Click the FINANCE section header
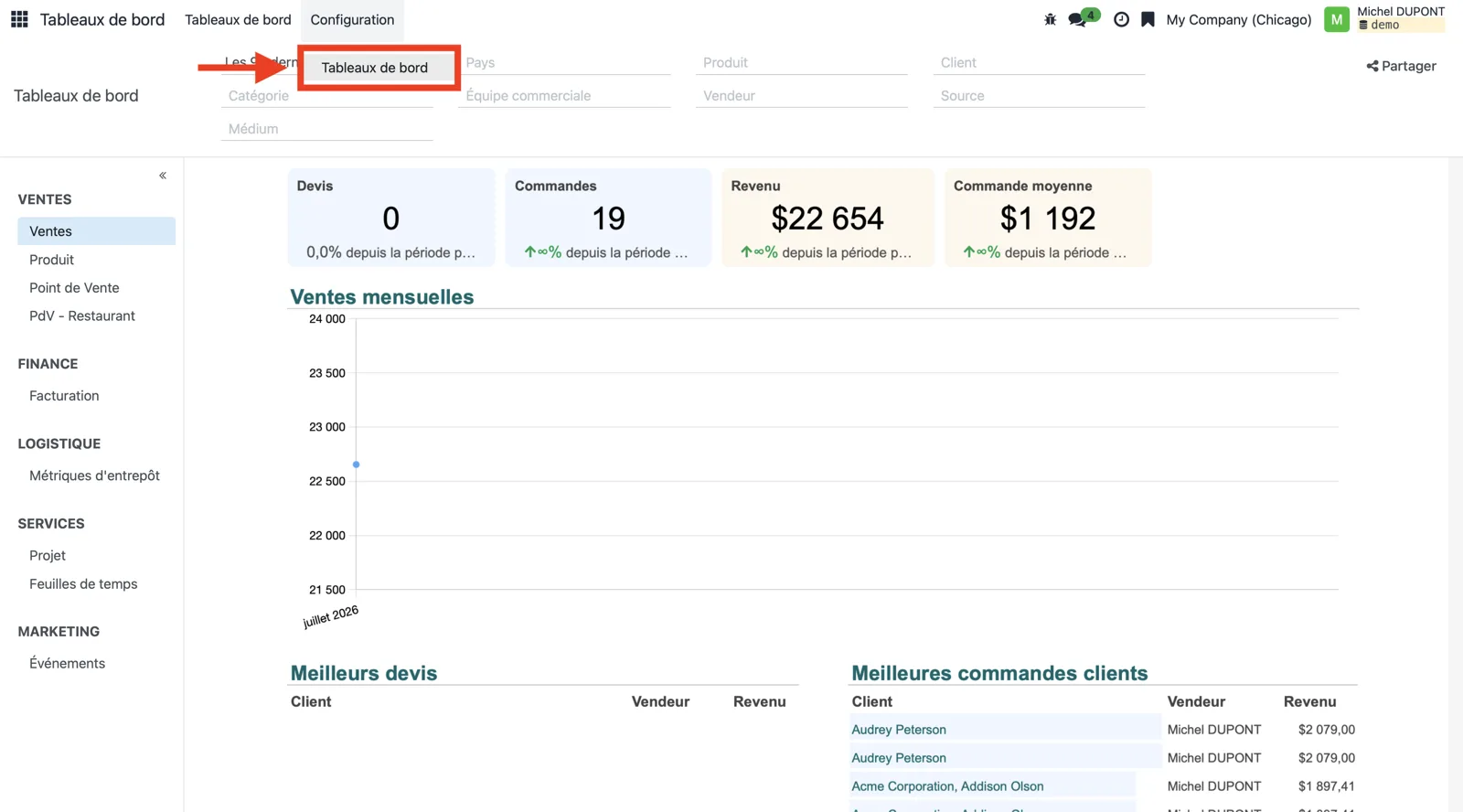The width and height of the screenshot is (1463, 812). [x=48, y=364]
